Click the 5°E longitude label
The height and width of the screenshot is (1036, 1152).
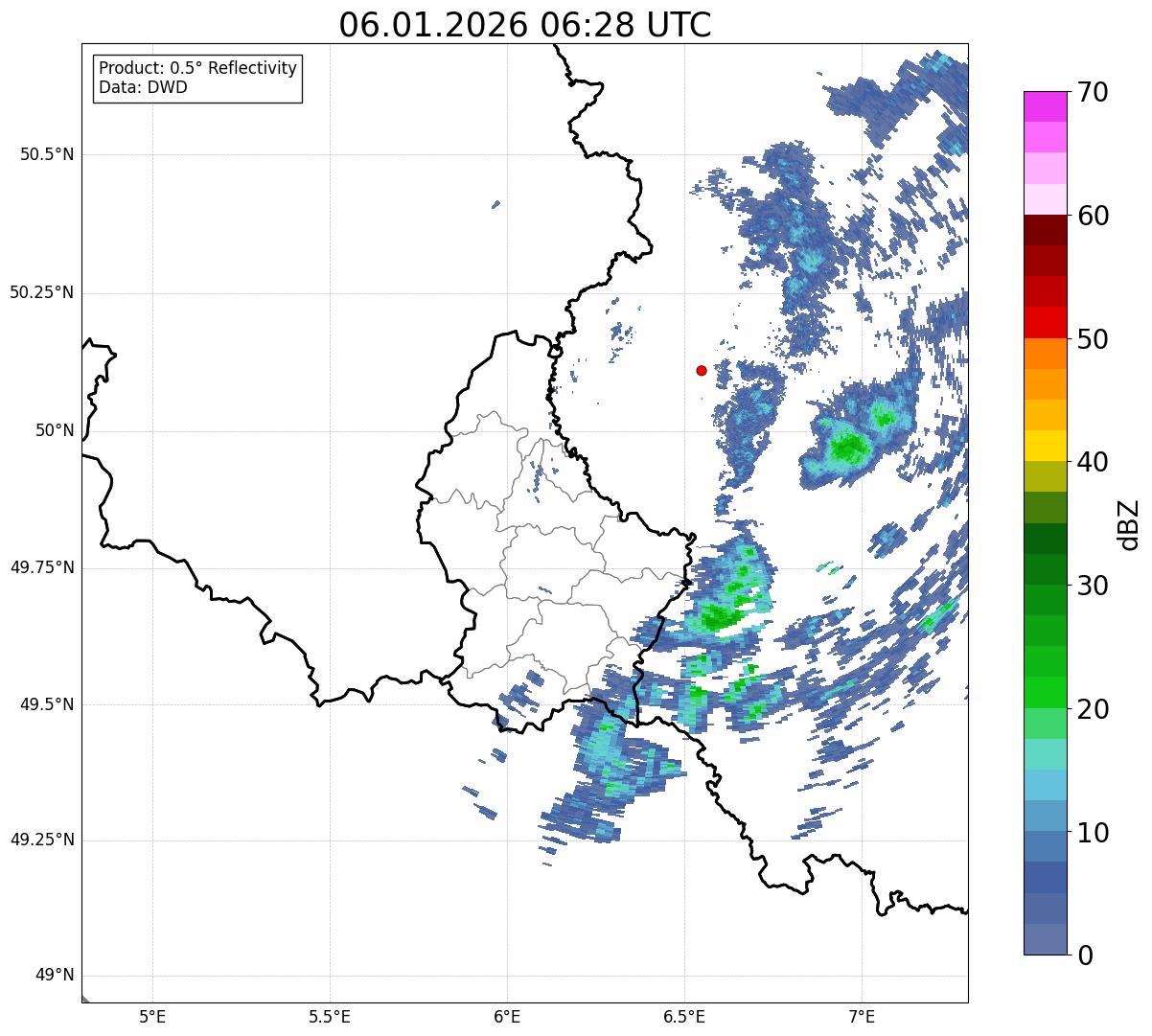152,1017
